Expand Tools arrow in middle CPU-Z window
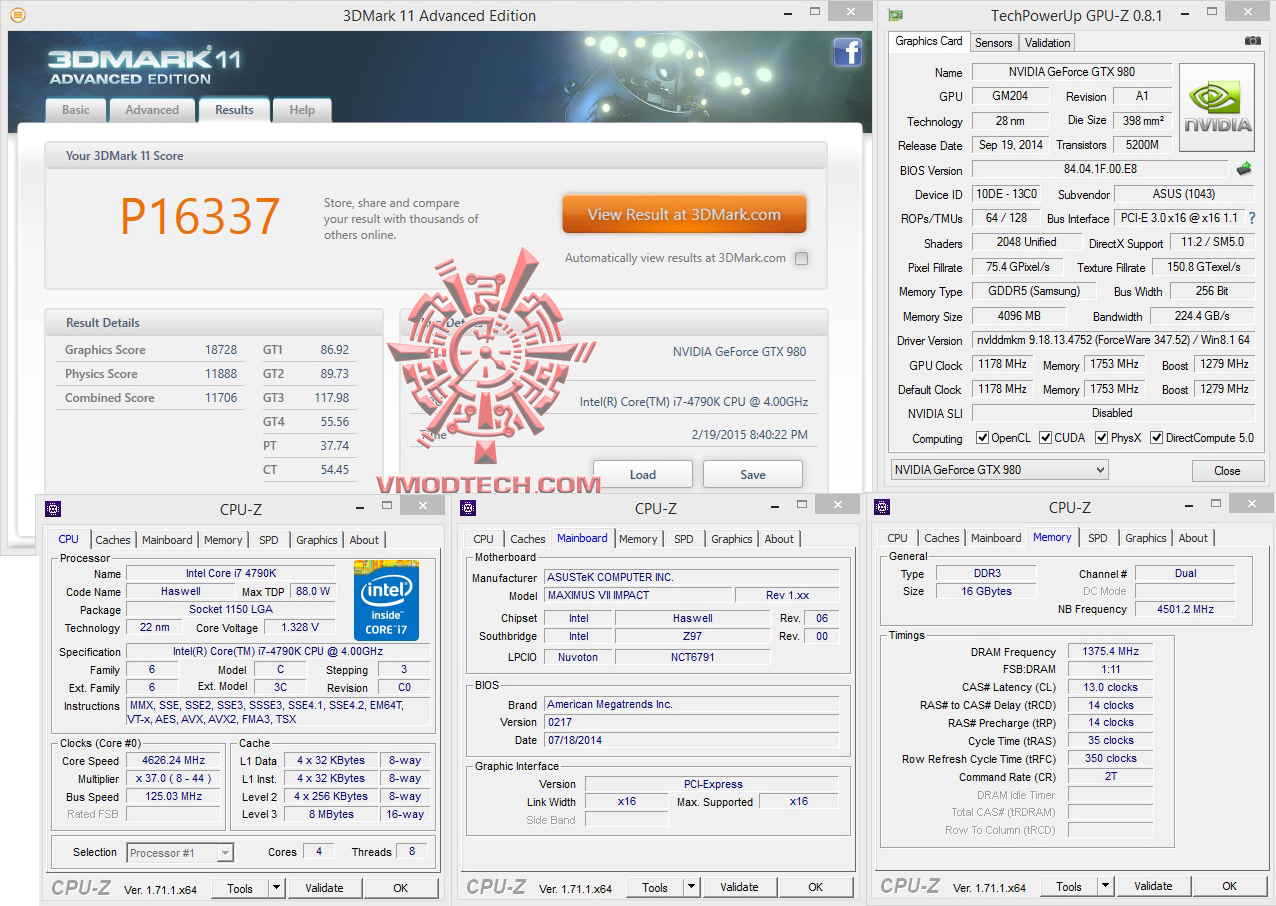 tap(691, 887)
